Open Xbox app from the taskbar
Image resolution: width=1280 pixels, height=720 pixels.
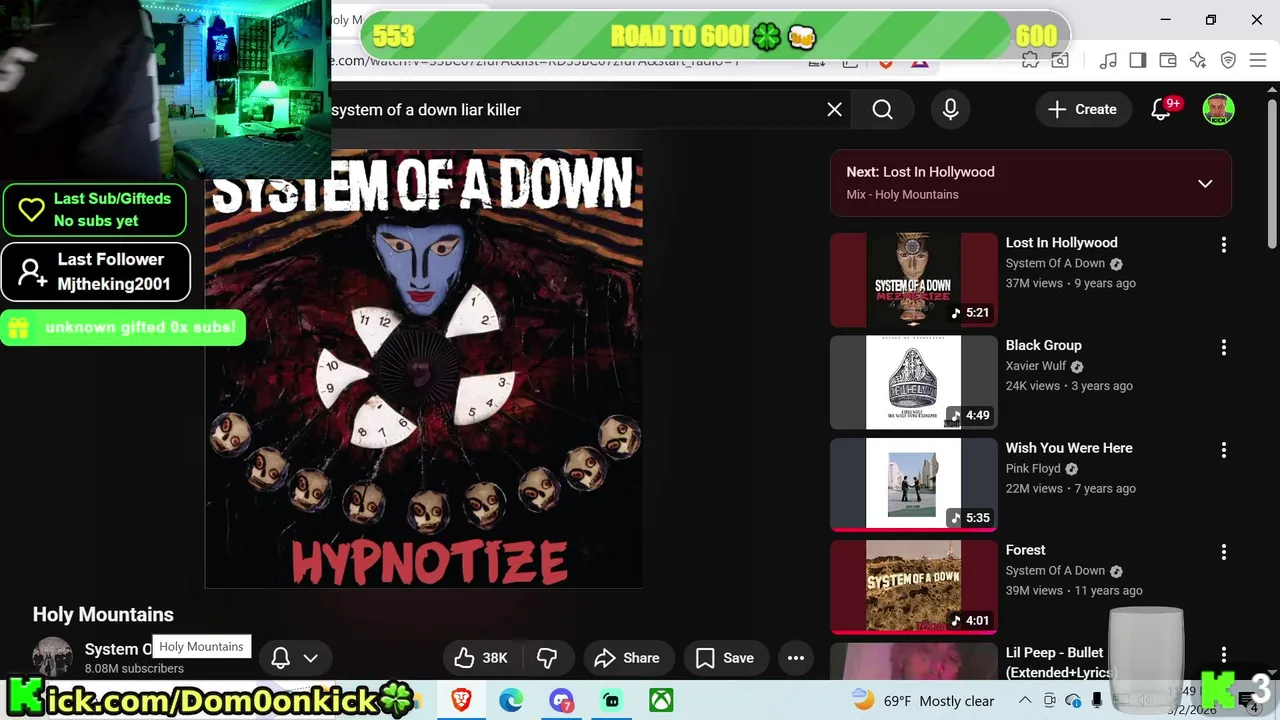click(661, 701)
